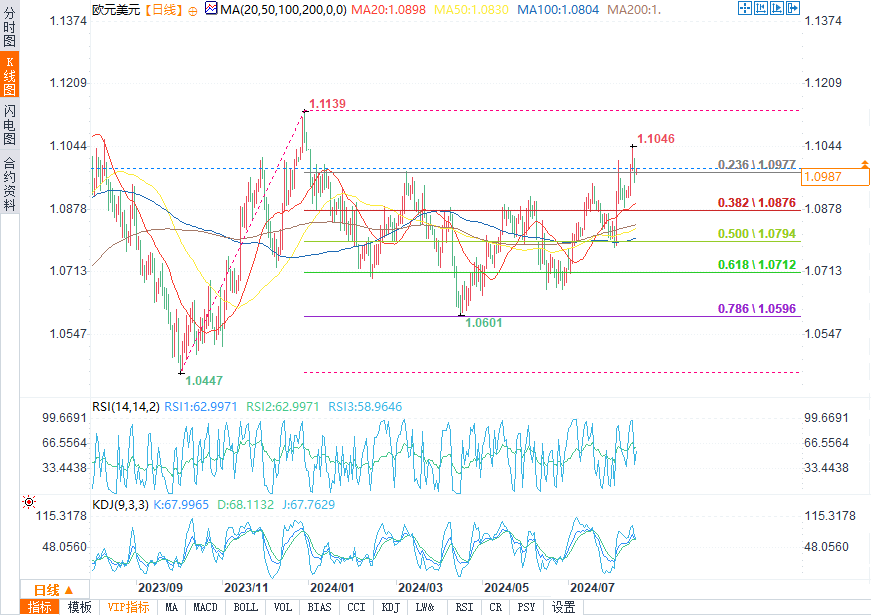Switch to the 分时图 side tab
The width and height of the screenshot is (871, 615).
click(x=9, y=26)
